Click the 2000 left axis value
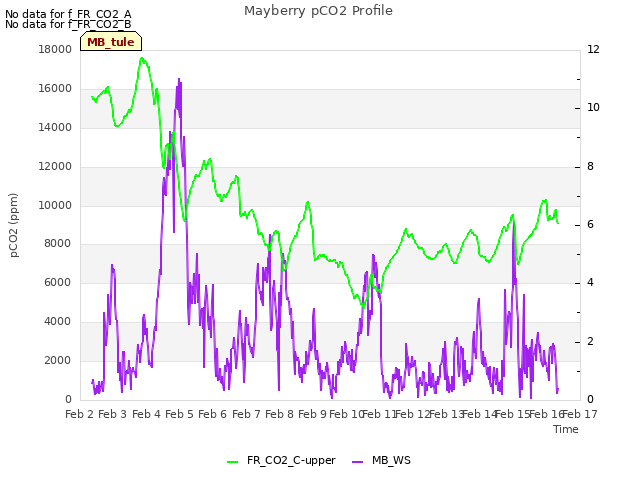The image size is (640, 480). point(58,360)
